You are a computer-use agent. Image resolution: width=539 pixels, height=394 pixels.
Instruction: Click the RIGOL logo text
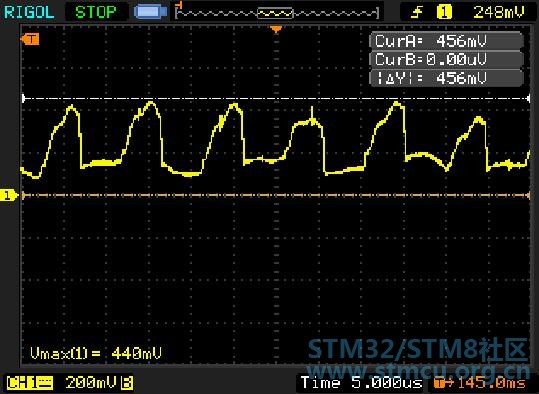point(29,12)
